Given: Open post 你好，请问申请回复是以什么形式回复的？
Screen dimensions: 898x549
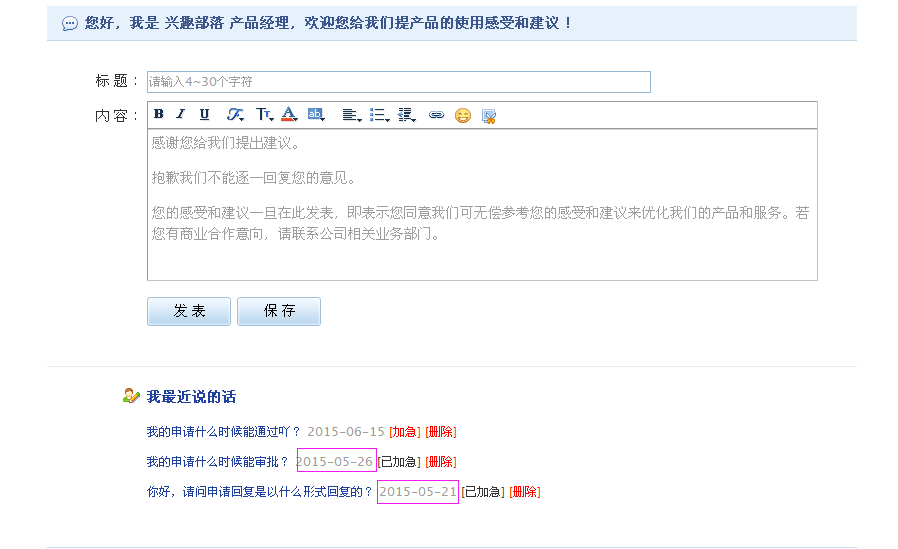Looking at the screenshot, I should pyautogui.click(x=259, y=491).
